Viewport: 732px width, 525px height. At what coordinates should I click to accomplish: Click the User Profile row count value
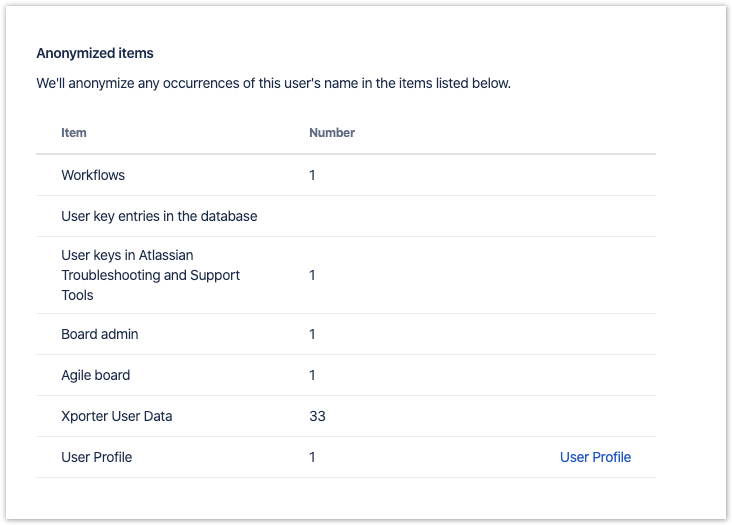coord(313,457)
